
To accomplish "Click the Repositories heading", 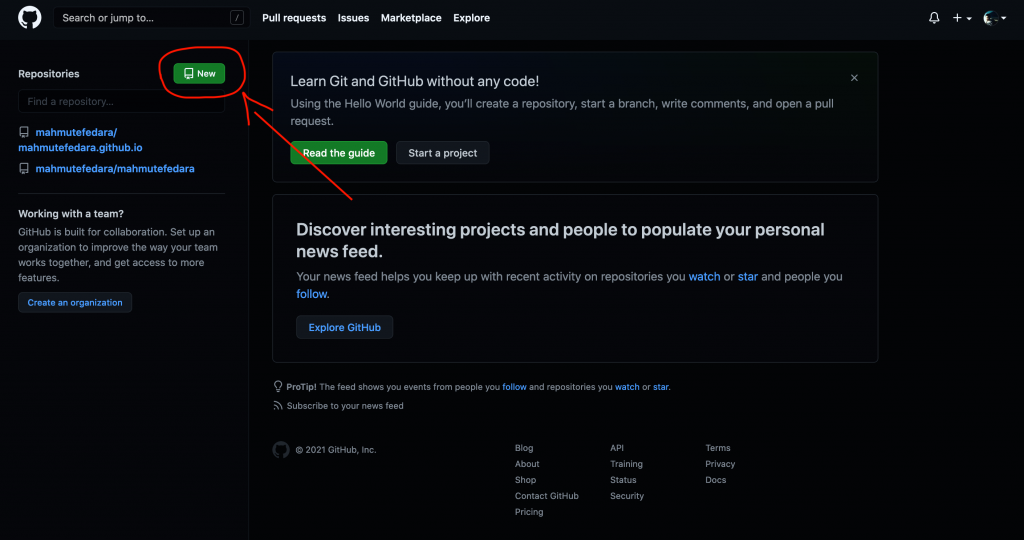I will click(x=49, y=74).
